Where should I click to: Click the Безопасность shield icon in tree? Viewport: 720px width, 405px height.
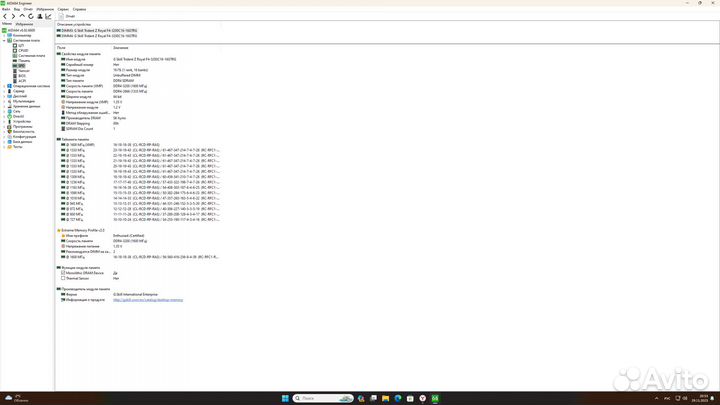[9, 131]
